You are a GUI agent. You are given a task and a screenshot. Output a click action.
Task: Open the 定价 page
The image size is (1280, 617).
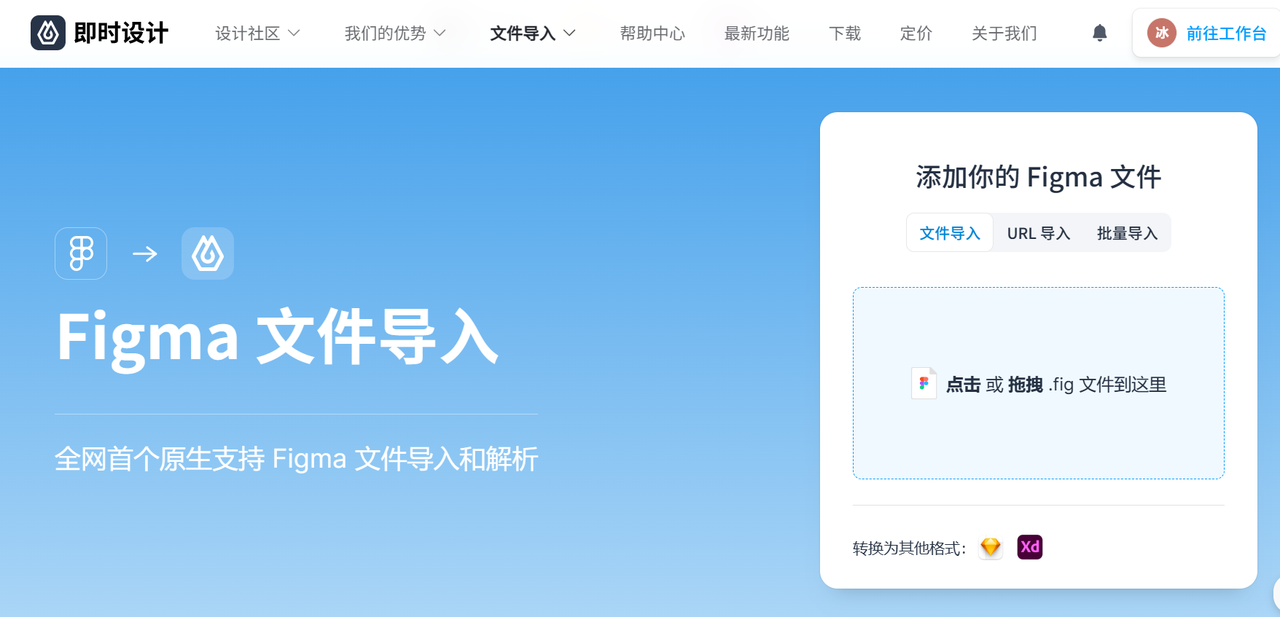pos(916,33)
